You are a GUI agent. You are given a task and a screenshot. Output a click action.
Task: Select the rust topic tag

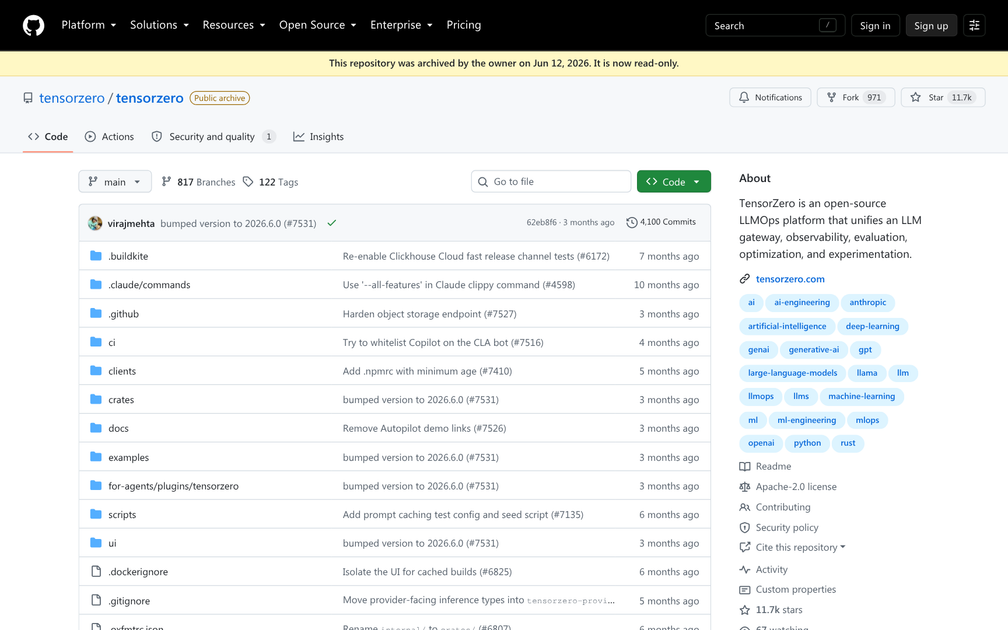(x=848, y=443)
